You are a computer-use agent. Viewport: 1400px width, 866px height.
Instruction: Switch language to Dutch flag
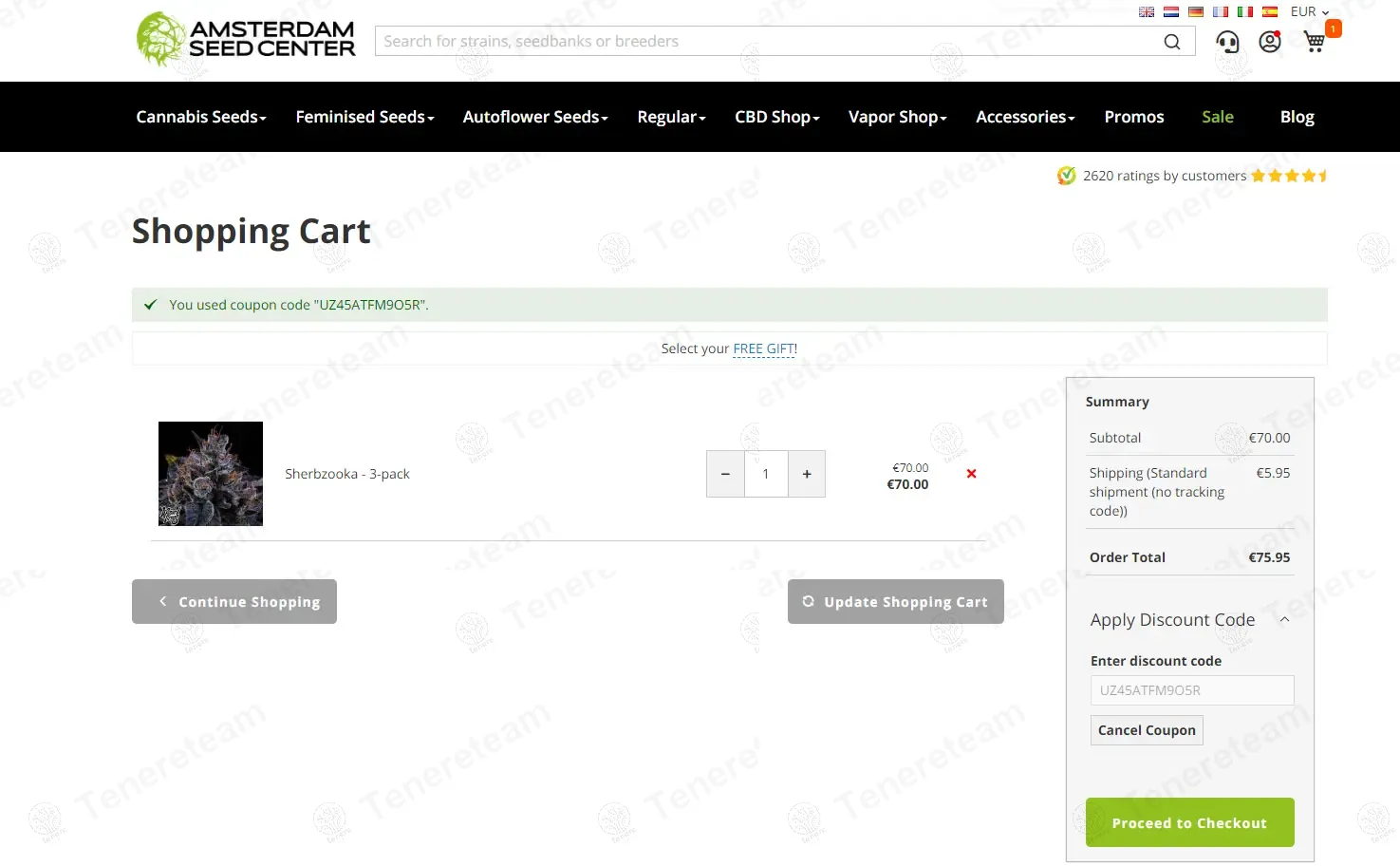click(x=1171, y=12)
